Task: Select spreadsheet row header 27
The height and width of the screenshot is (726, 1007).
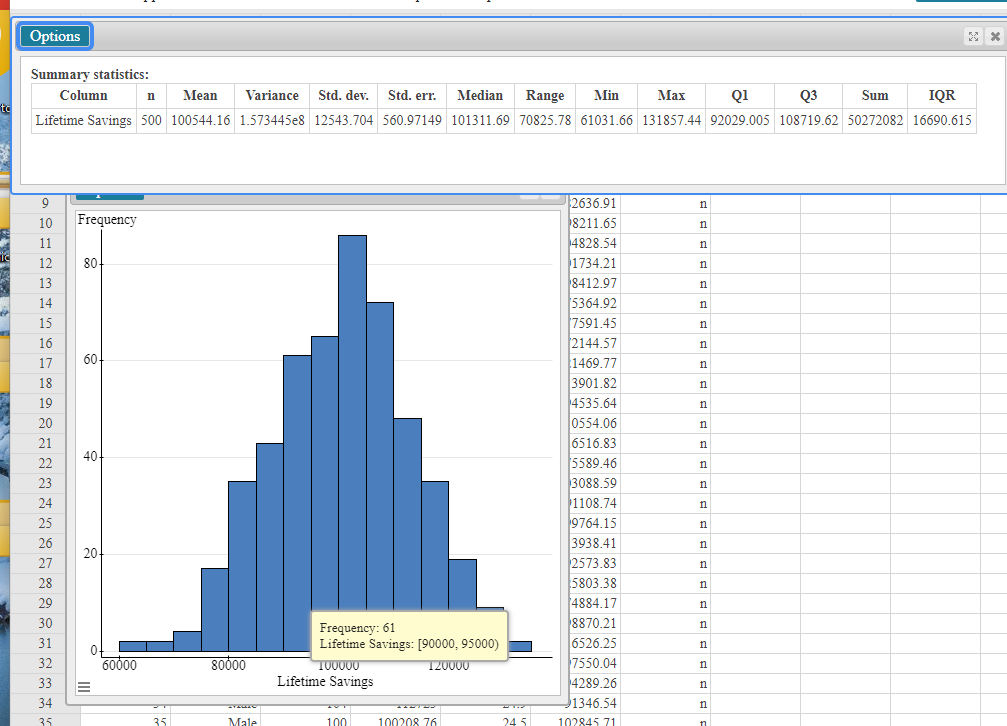Action: (45, 563)
